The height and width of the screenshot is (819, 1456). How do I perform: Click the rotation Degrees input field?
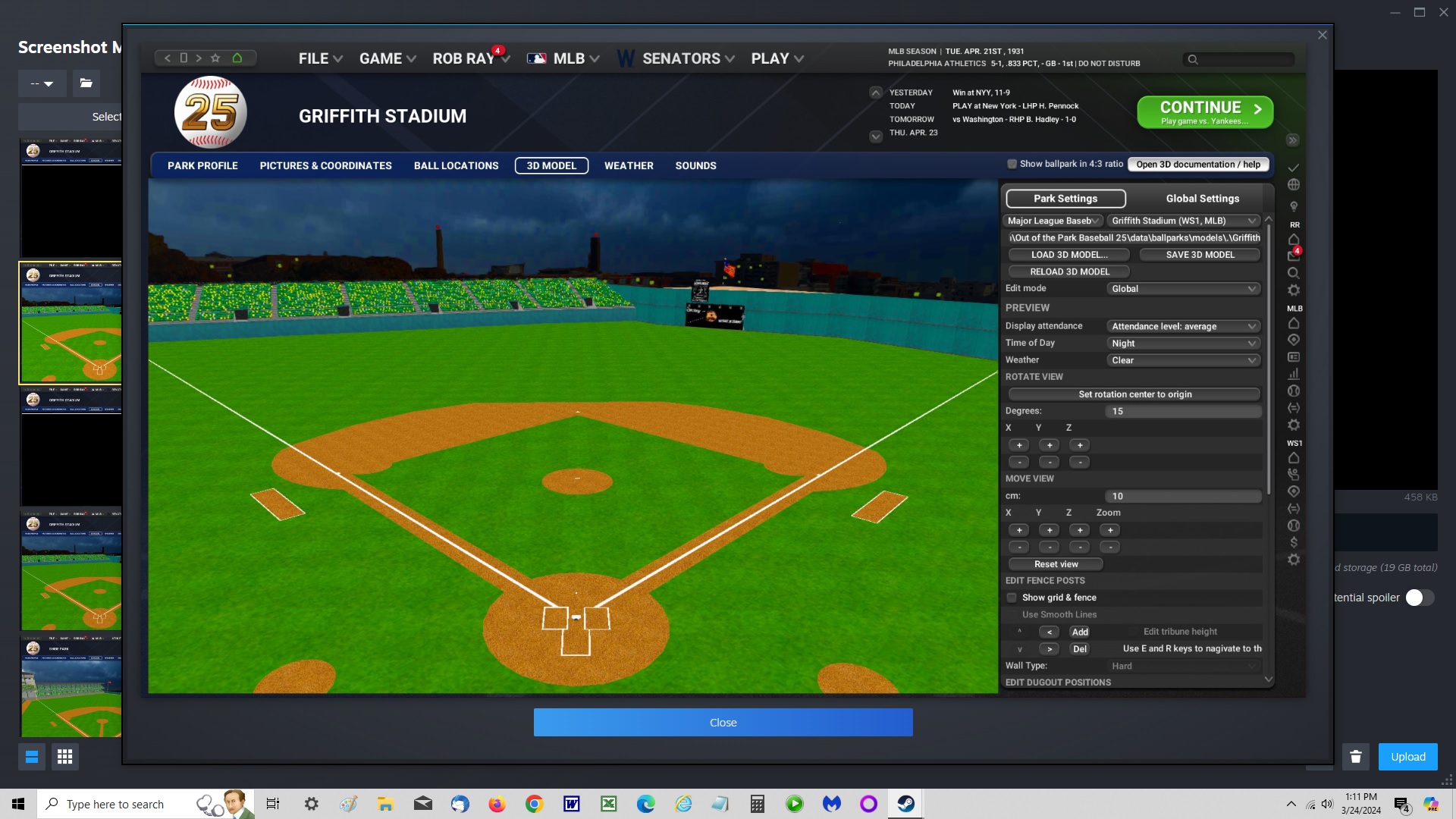coord(1183,411)
